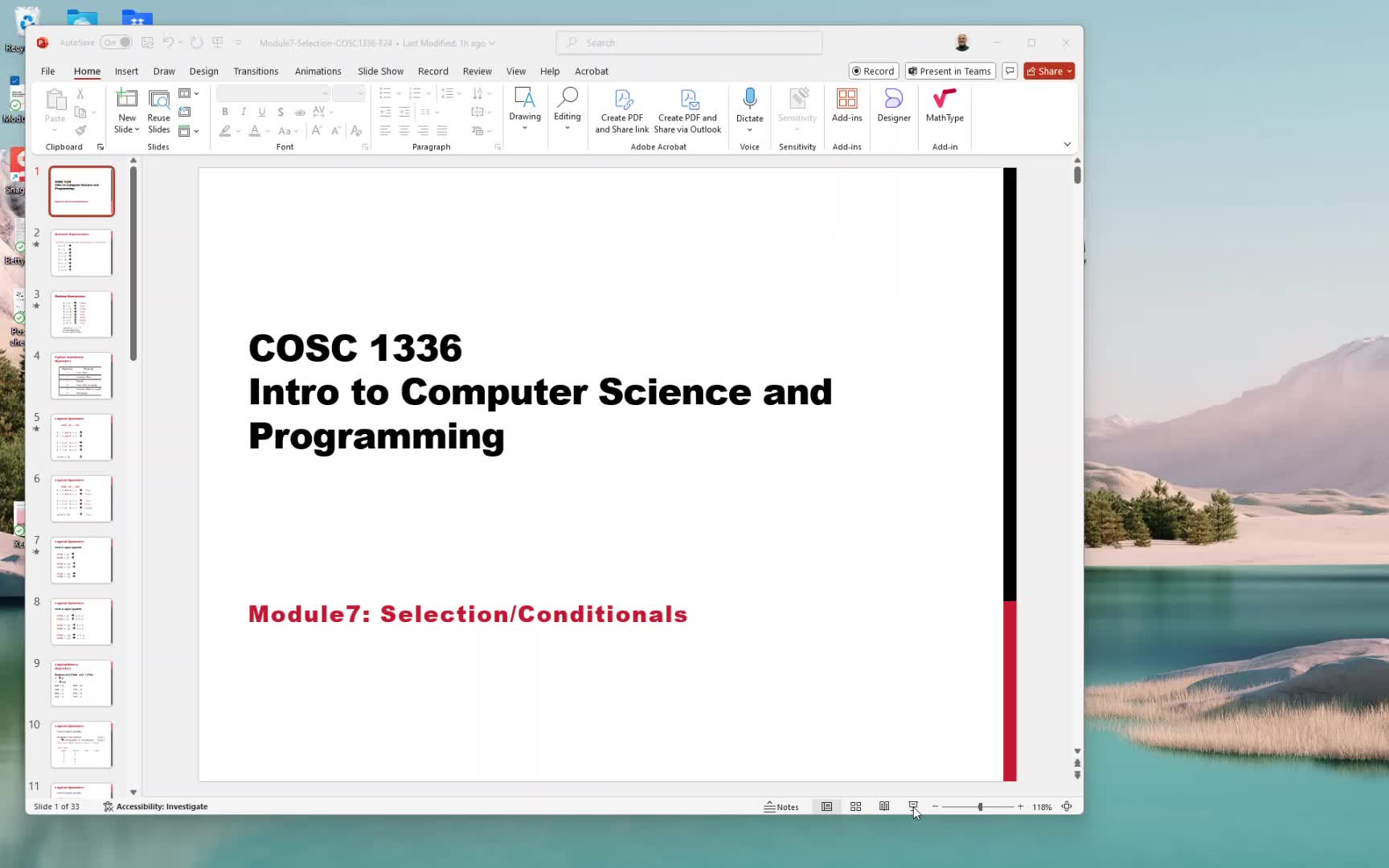Toggle Normal view in status bar
The height and width of the screenshot is (868, 1389).
(x=826, y=806)
